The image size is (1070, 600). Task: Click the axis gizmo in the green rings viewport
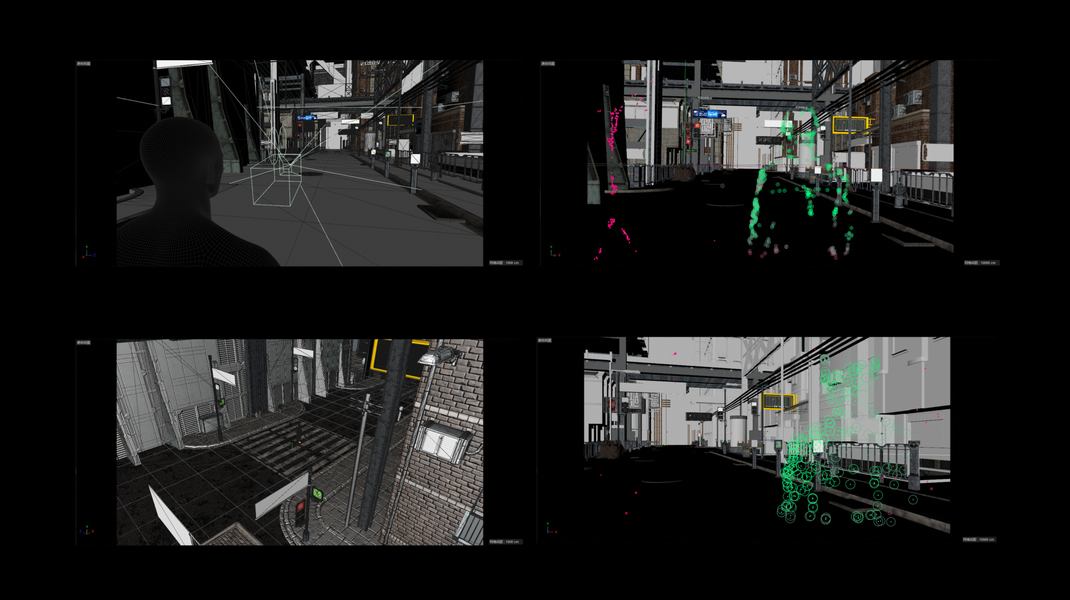click(x=550, y=528)
